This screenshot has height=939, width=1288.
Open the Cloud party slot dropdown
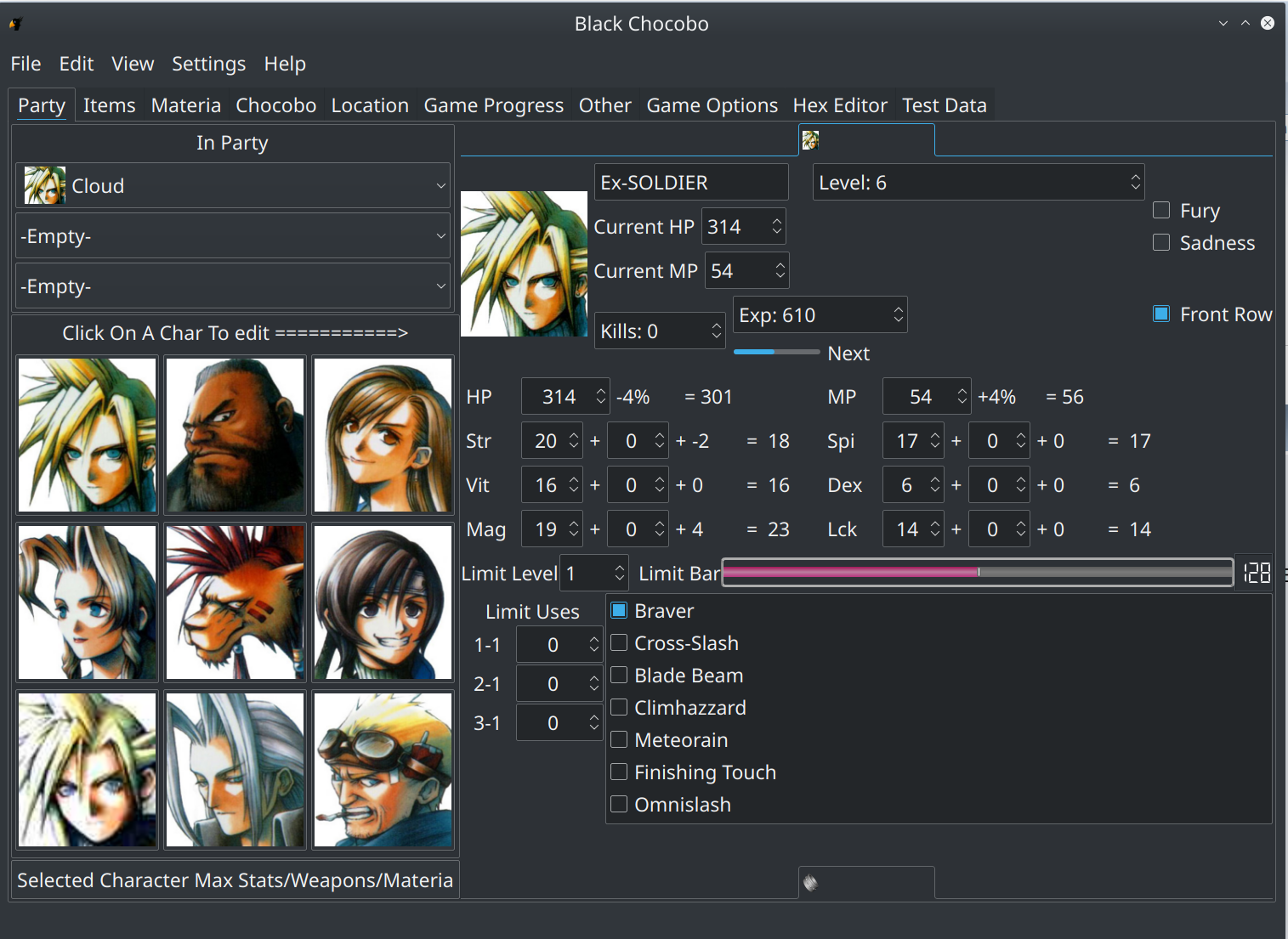click(x=233, y=186)
